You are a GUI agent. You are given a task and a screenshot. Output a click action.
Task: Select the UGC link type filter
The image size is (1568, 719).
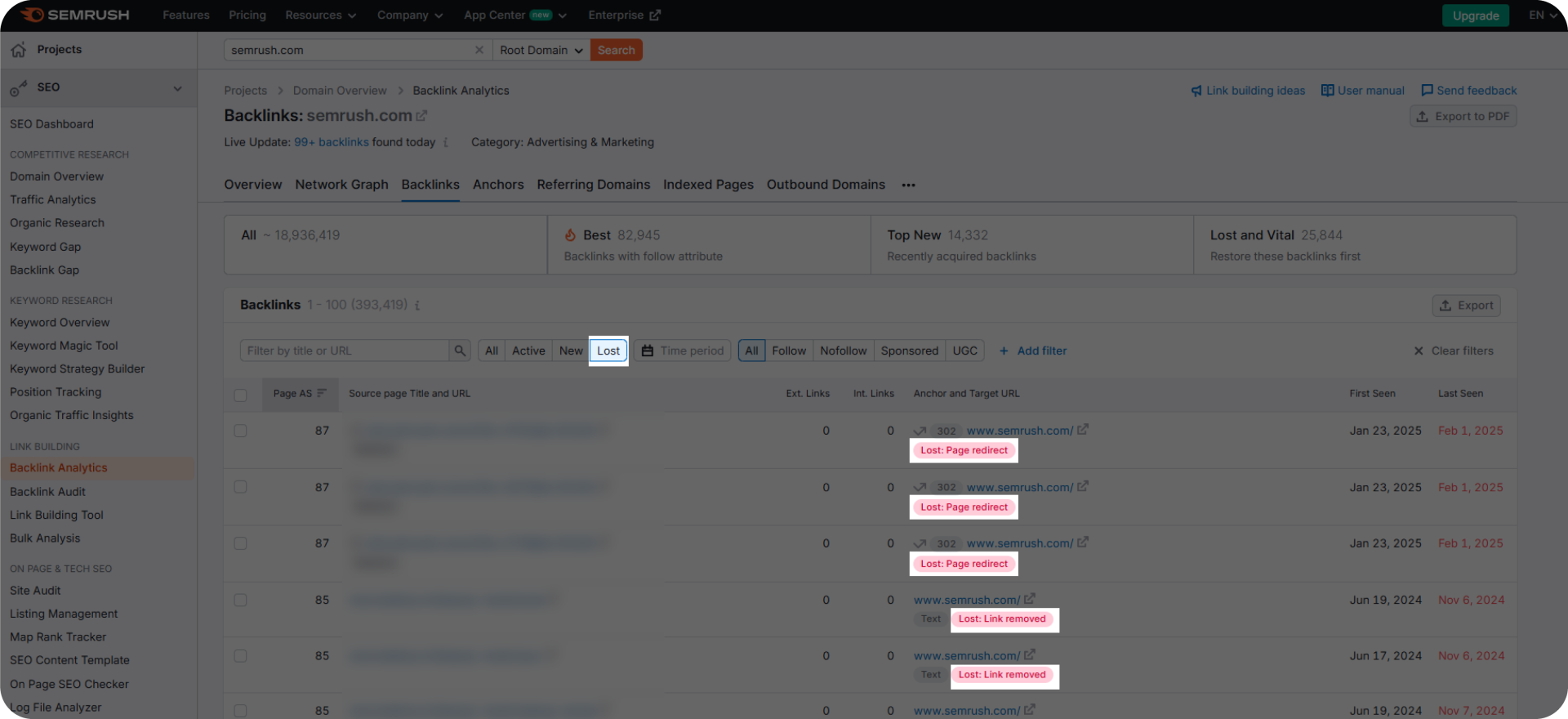(964, 351)
